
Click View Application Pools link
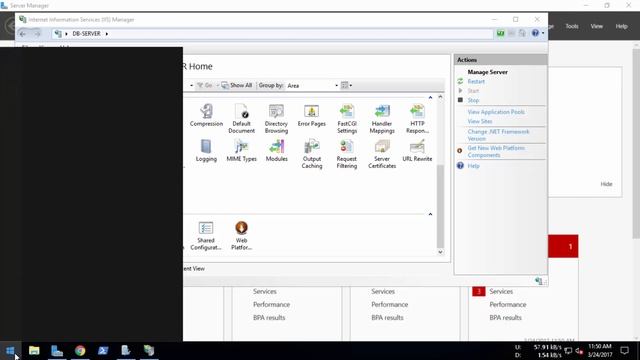(x=496, y=112)
